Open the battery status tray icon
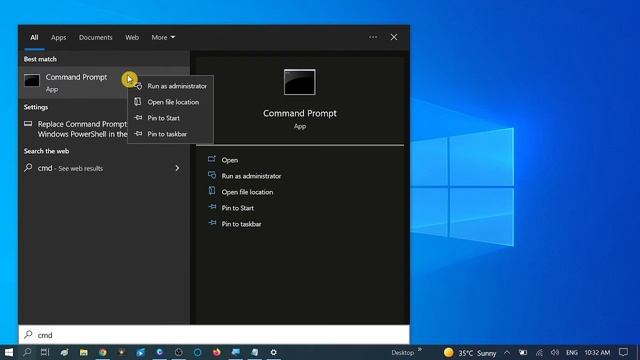 [523, 352]
